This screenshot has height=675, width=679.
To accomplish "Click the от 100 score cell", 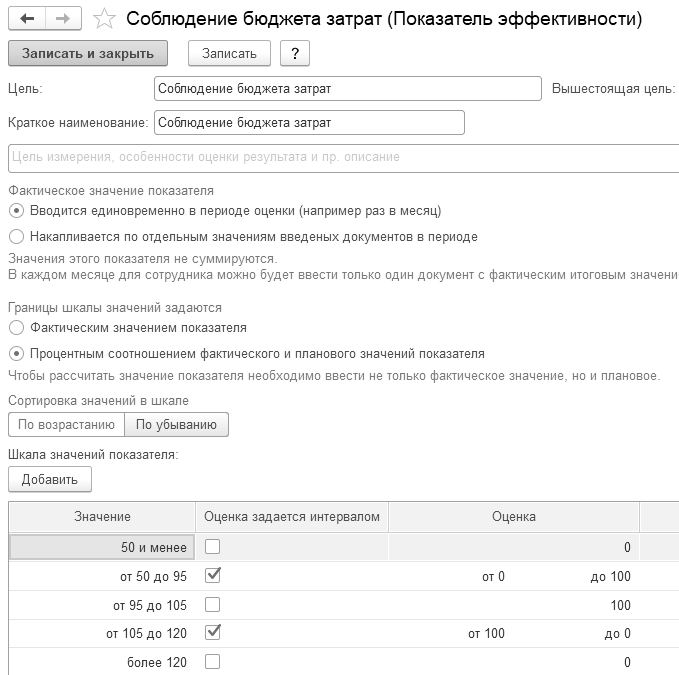I will (x=486, y=633).
